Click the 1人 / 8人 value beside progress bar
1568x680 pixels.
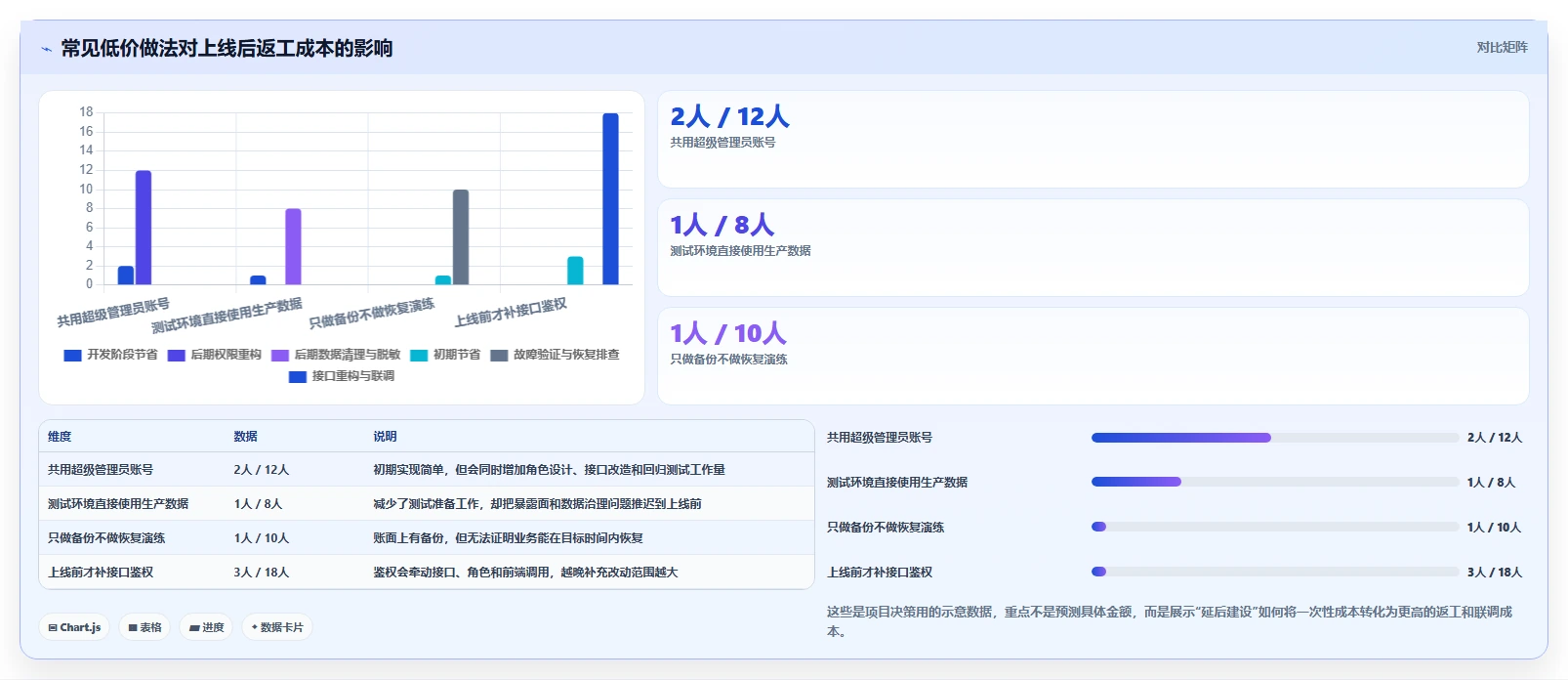(1491, 483)
